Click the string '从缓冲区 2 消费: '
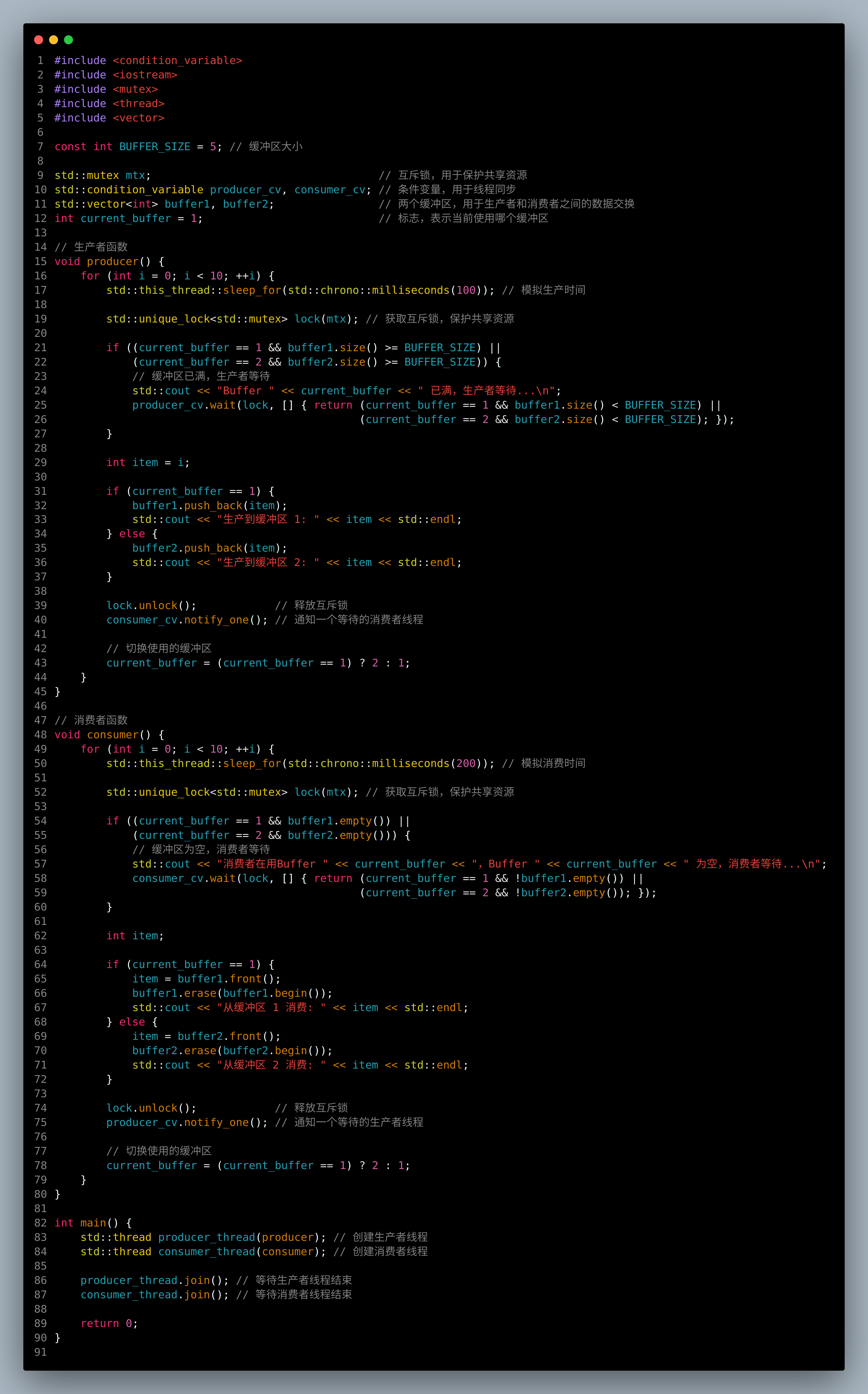Viewport: 868px width, 1394px height. coord(272,1064)
